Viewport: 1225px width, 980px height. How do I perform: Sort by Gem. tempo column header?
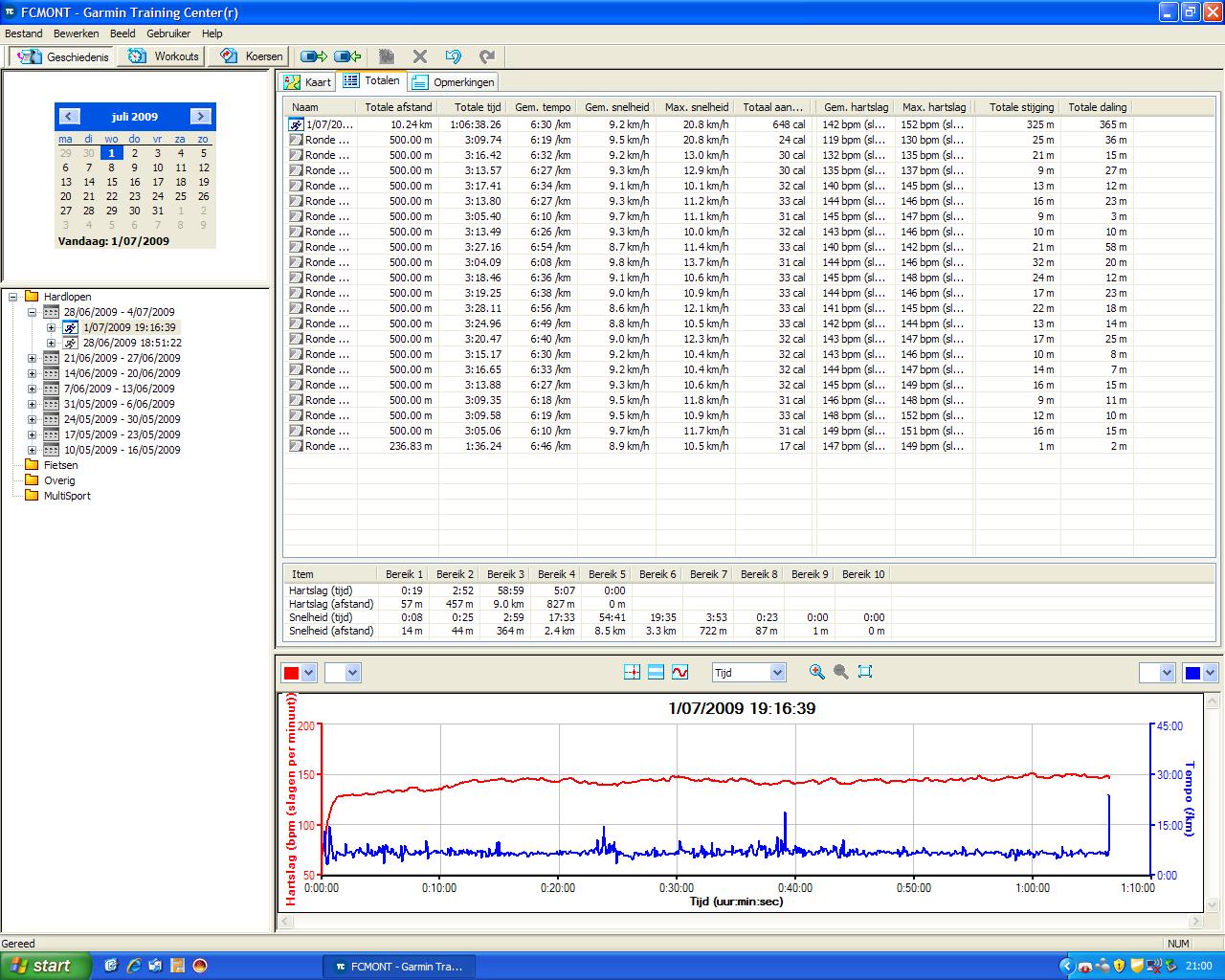click(543, 107)
